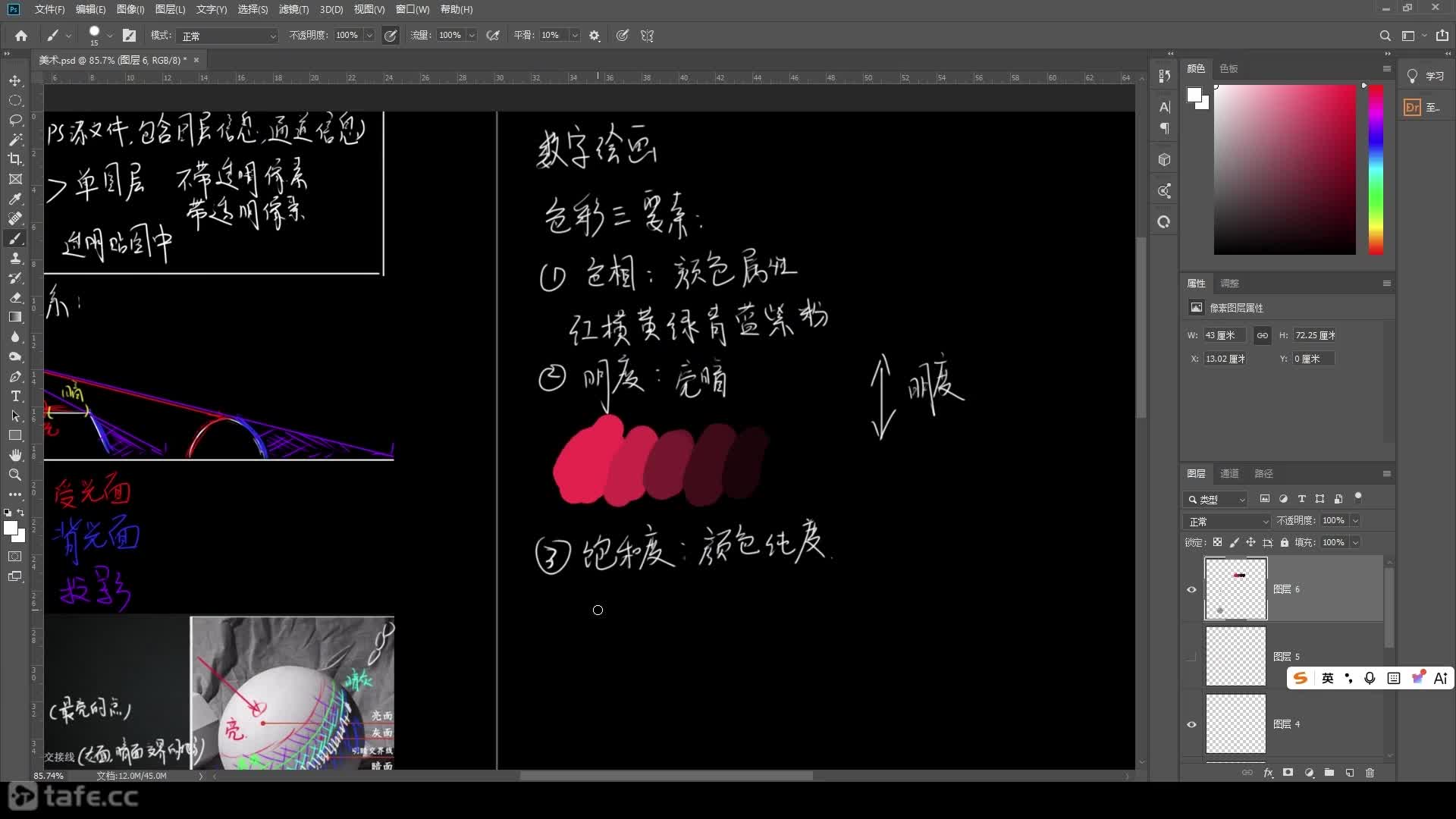Toggle visibility of 图层 4
This screenshot has width=1456, height=819.
1191,724
